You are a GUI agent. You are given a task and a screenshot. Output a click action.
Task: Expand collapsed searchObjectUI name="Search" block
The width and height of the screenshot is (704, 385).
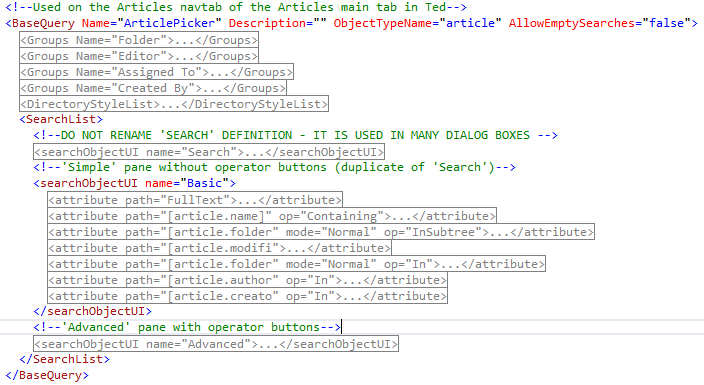coord(209,152)
